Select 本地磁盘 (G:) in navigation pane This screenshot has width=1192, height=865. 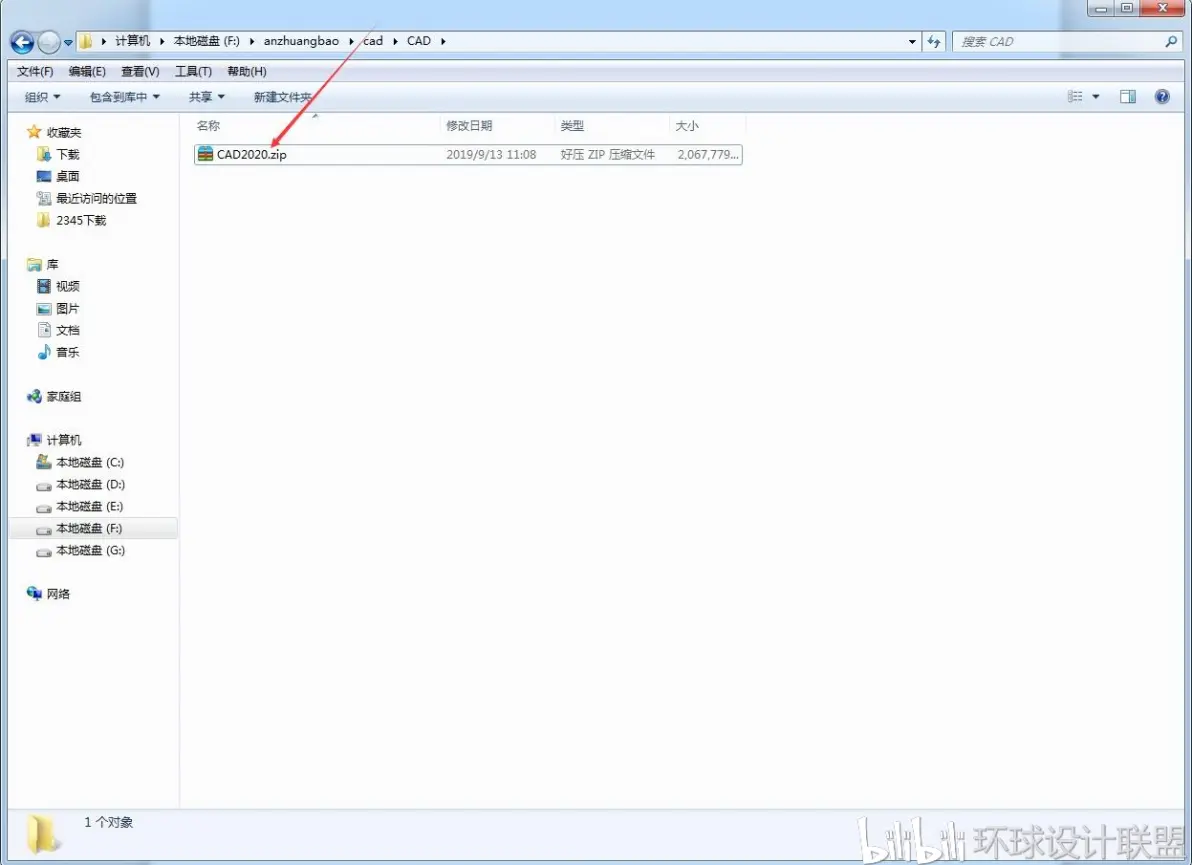coord(90,550)
